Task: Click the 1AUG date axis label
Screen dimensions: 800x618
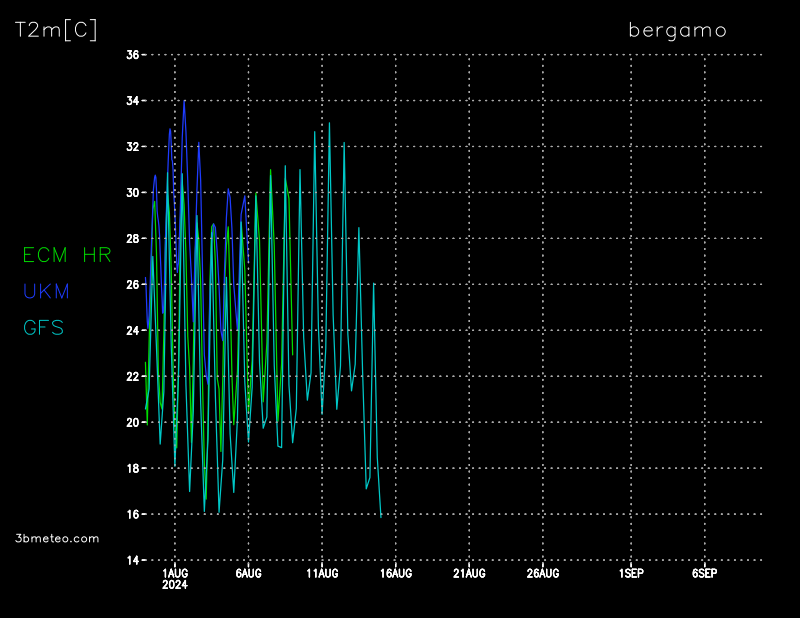Action: point(175,573)
